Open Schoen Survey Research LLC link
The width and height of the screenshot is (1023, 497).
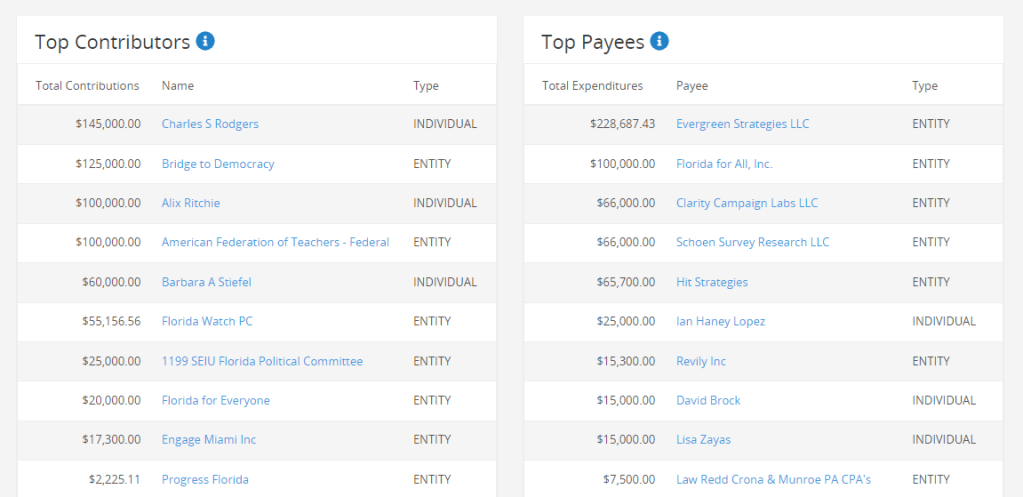(x=753, y=242)
